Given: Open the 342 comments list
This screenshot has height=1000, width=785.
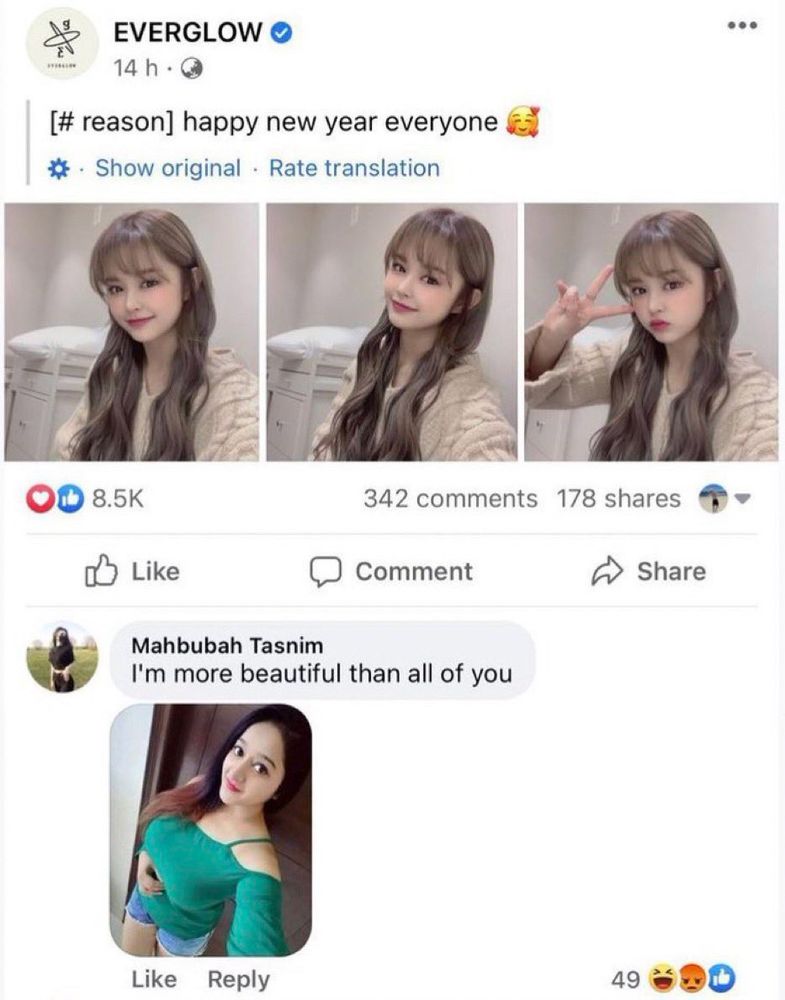Looking at the screenshot, I should [x=450, y=498].
